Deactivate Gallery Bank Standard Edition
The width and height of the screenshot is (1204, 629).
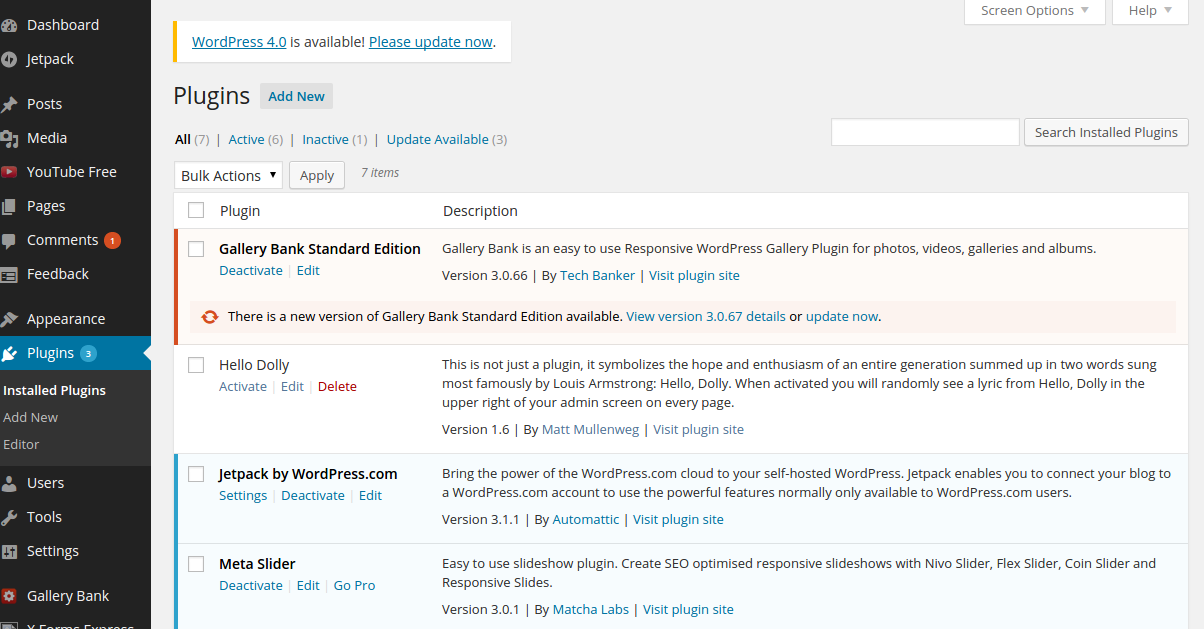coord(251,271)
